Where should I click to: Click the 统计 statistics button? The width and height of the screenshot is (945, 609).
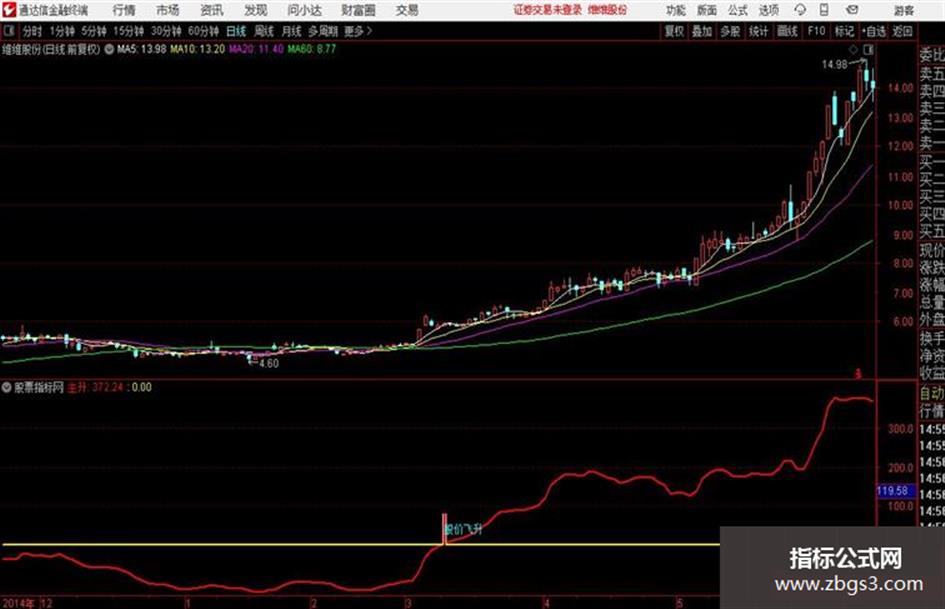tap(758, 31)
